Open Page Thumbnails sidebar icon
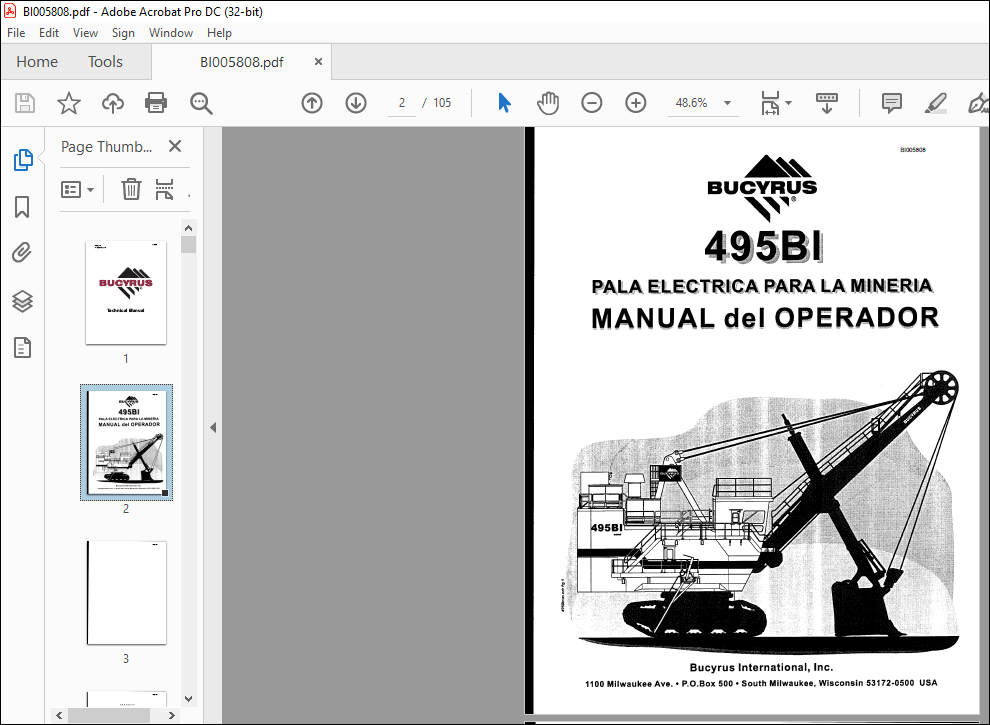This screenshot has width=990, height=725. (x=23, y=160)
